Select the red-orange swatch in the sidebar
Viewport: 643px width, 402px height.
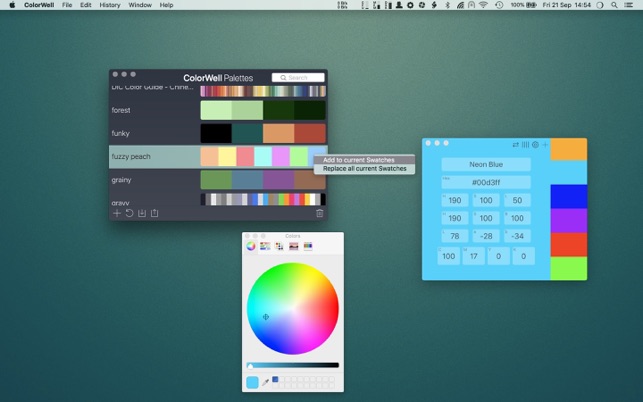(x=568, y=244)
